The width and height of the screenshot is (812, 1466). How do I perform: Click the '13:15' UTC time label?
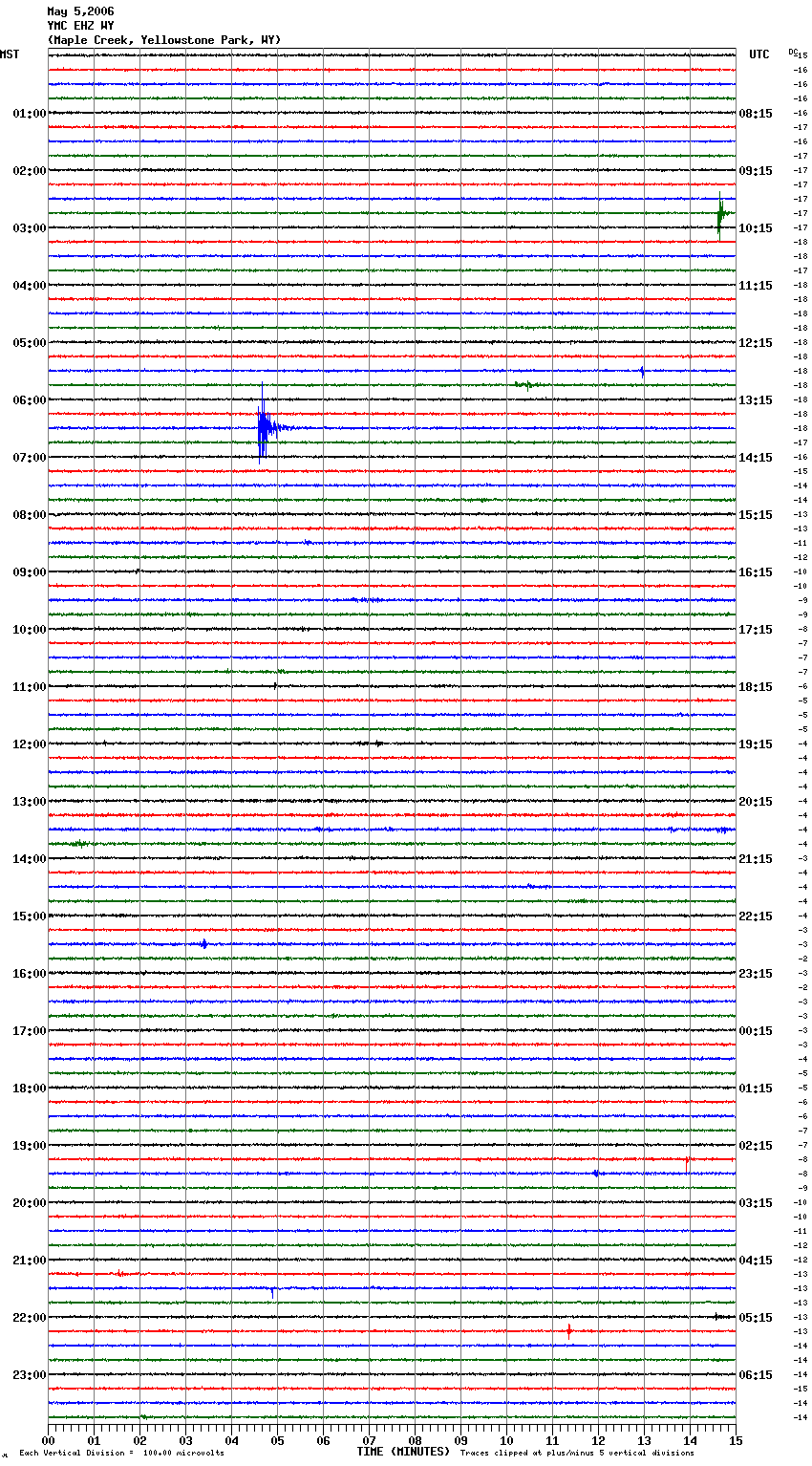pyautogui.click(x=756, y=400)
